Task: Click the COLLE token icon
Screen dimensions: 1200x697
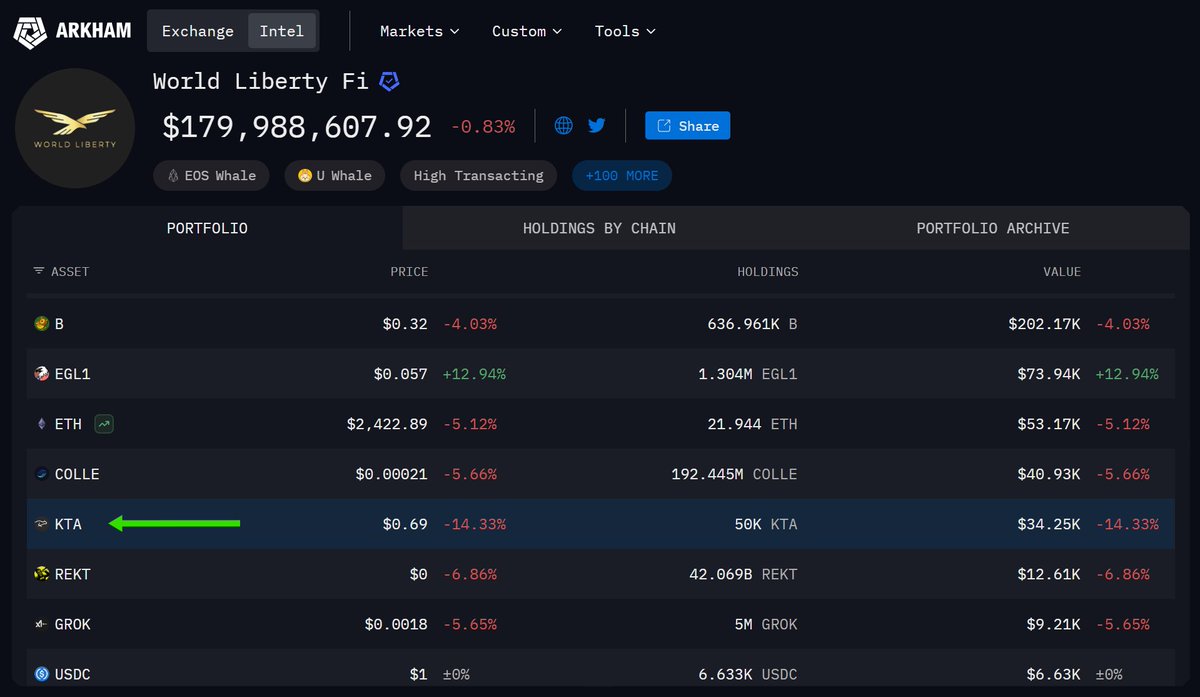Action: tap(41, 474)
